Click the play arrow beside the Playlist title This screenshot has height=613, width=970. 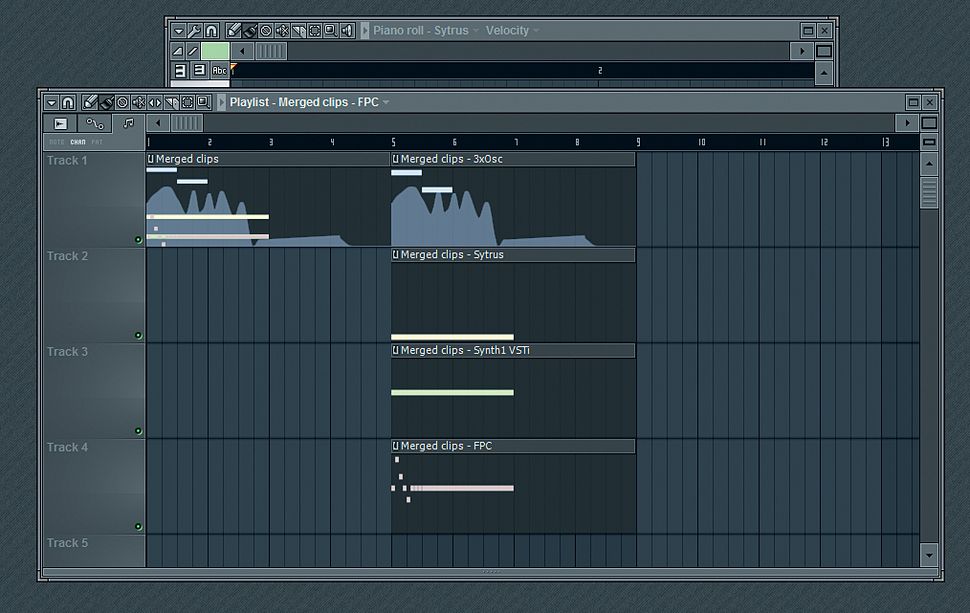[x=221, y=102]
